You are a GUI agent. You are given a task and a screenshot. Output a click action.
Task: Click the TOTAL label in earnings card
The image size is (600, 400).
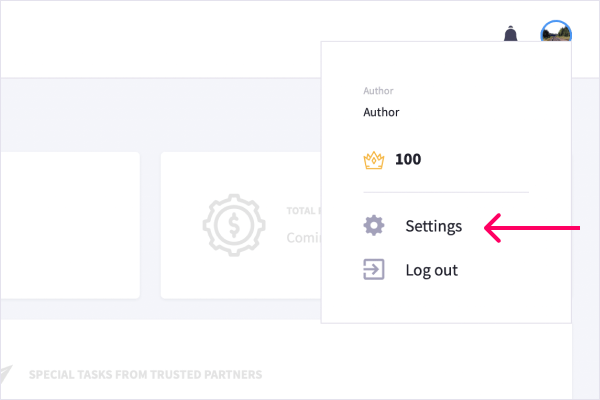(301, 211)
